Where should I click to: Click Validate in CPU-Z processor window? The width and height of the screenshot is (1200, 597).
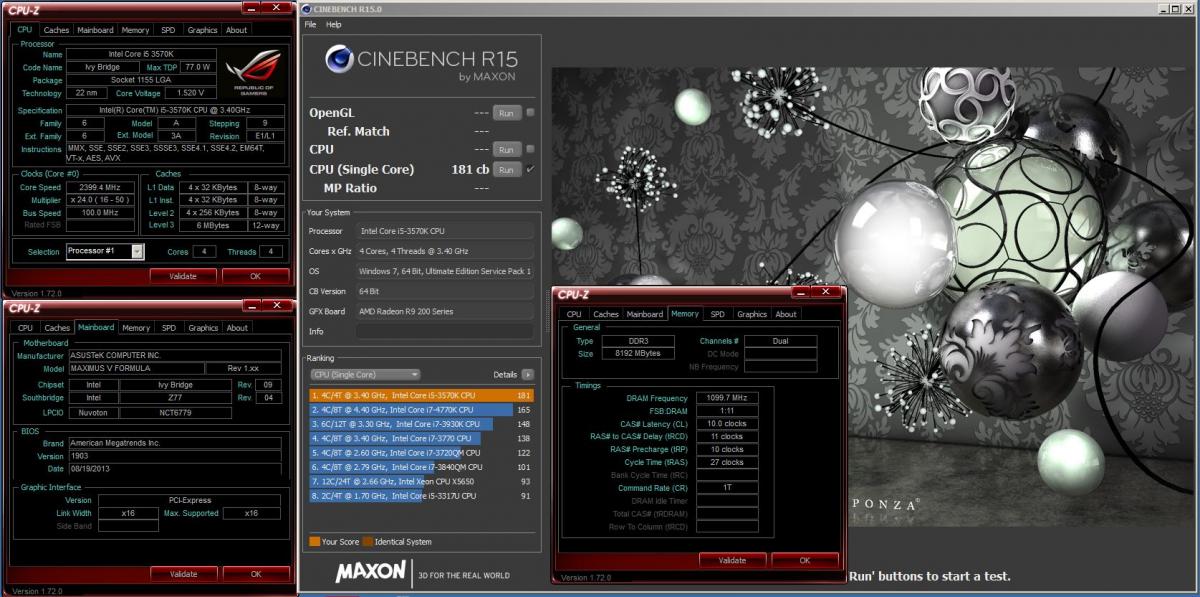click(x=183, y=276)
